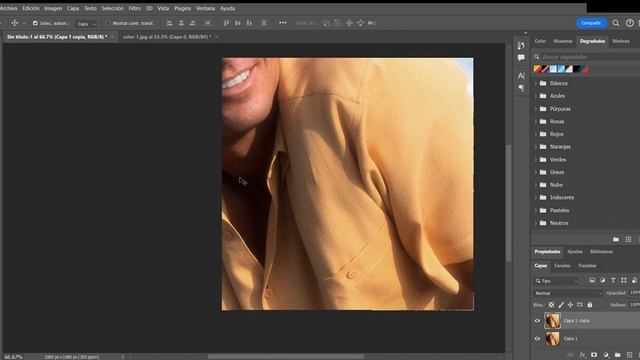Click the align right edges icon
The width and height of the screenshot is (640, 360).
click(x=192, y=23)
